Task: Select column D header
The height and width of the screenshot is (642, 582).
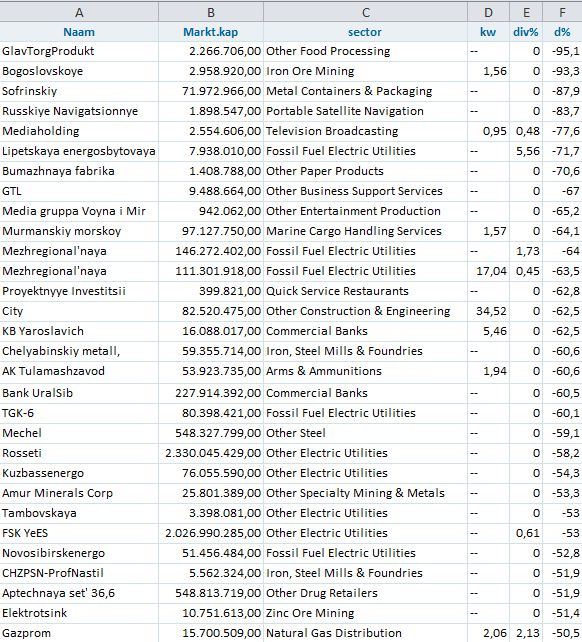Action: pyautogui.click(x=488, y=13)
